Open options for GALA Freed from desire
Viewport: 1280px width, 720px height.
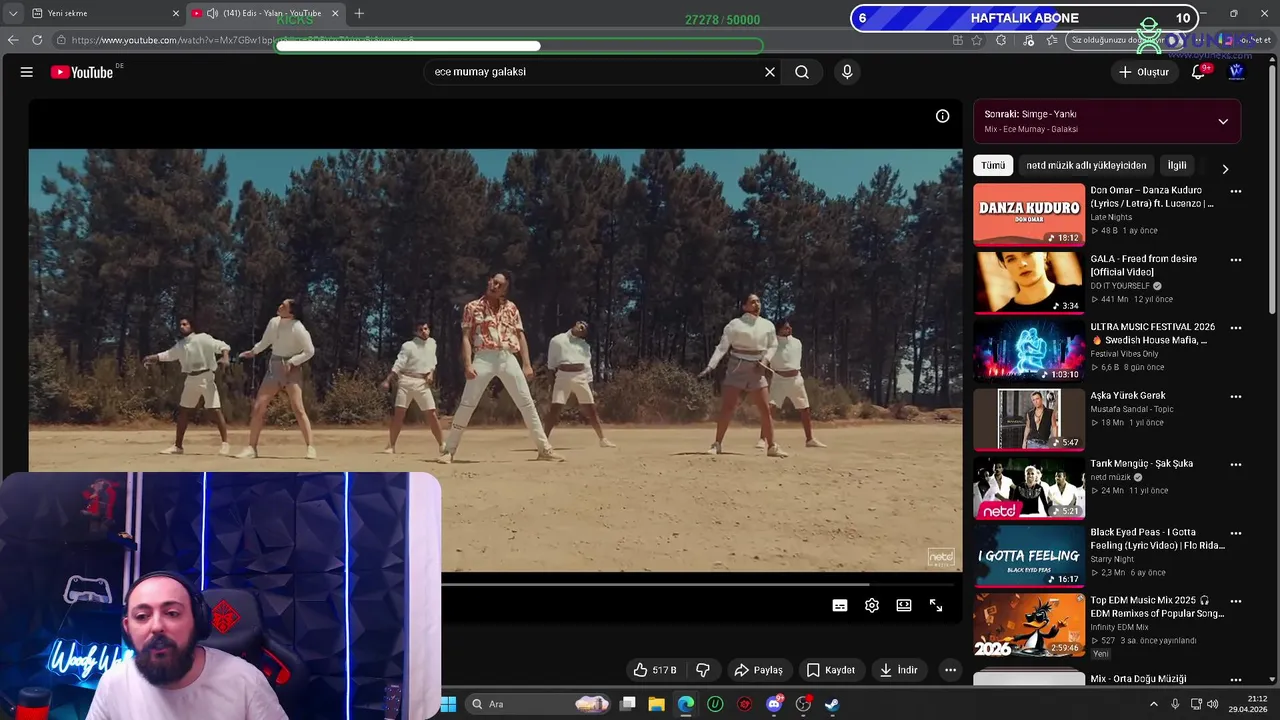coord(1236,260)
